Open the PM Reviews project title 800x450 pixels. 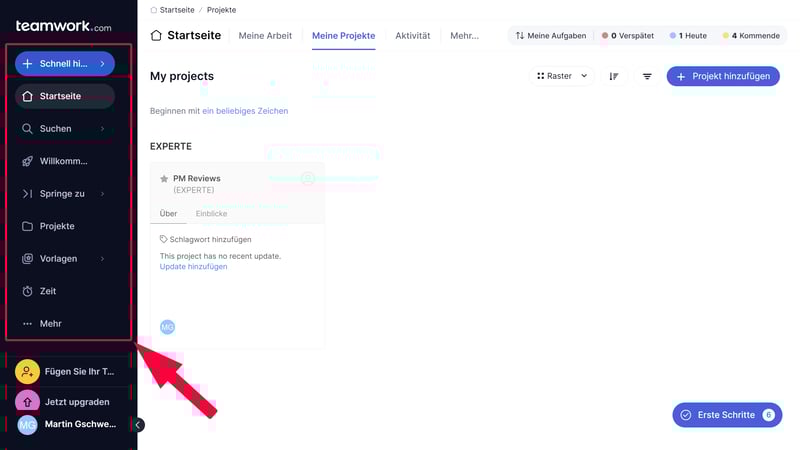click(196, 179)
